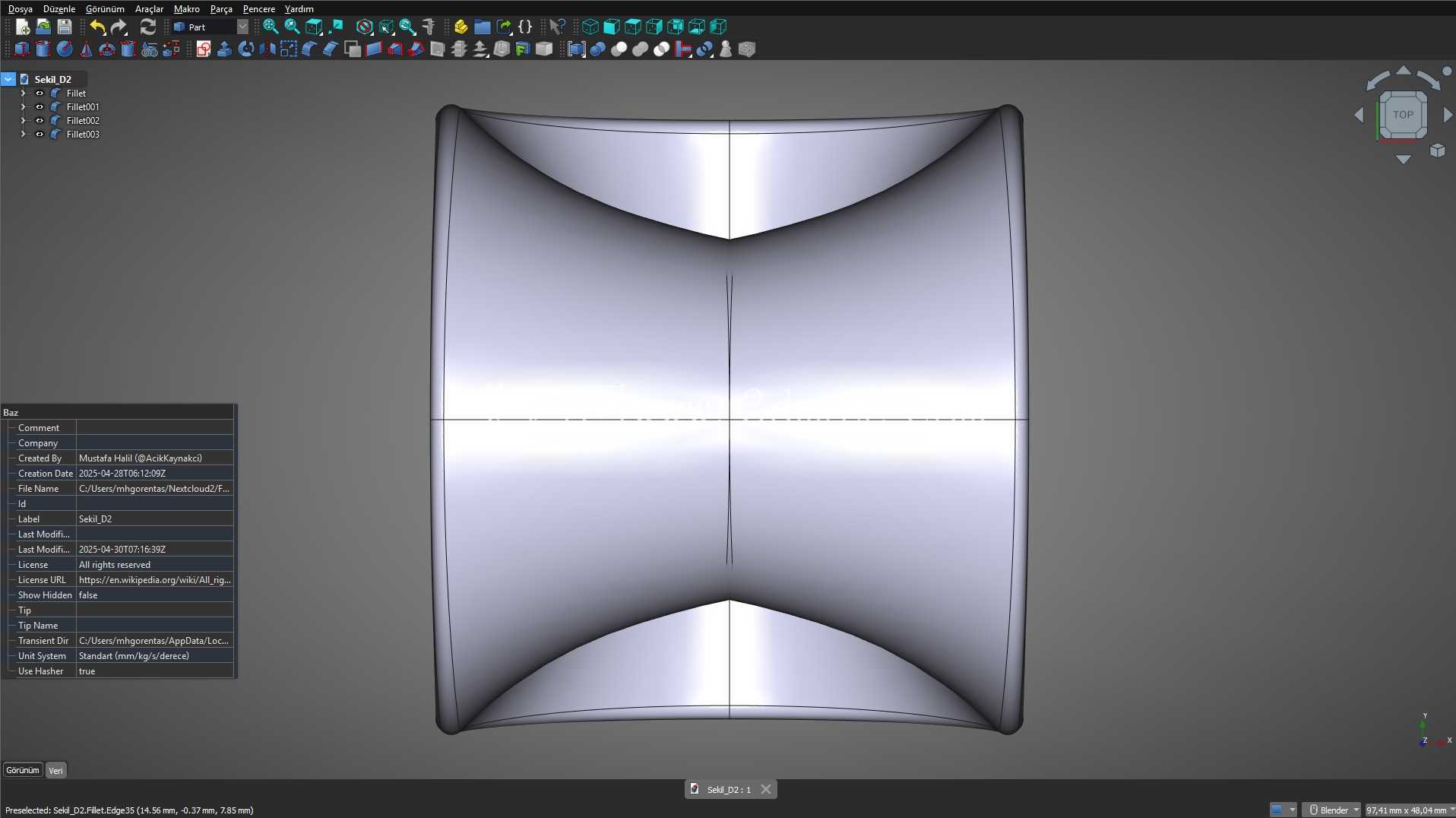Select the Revolve tool

tap(245, 49)
